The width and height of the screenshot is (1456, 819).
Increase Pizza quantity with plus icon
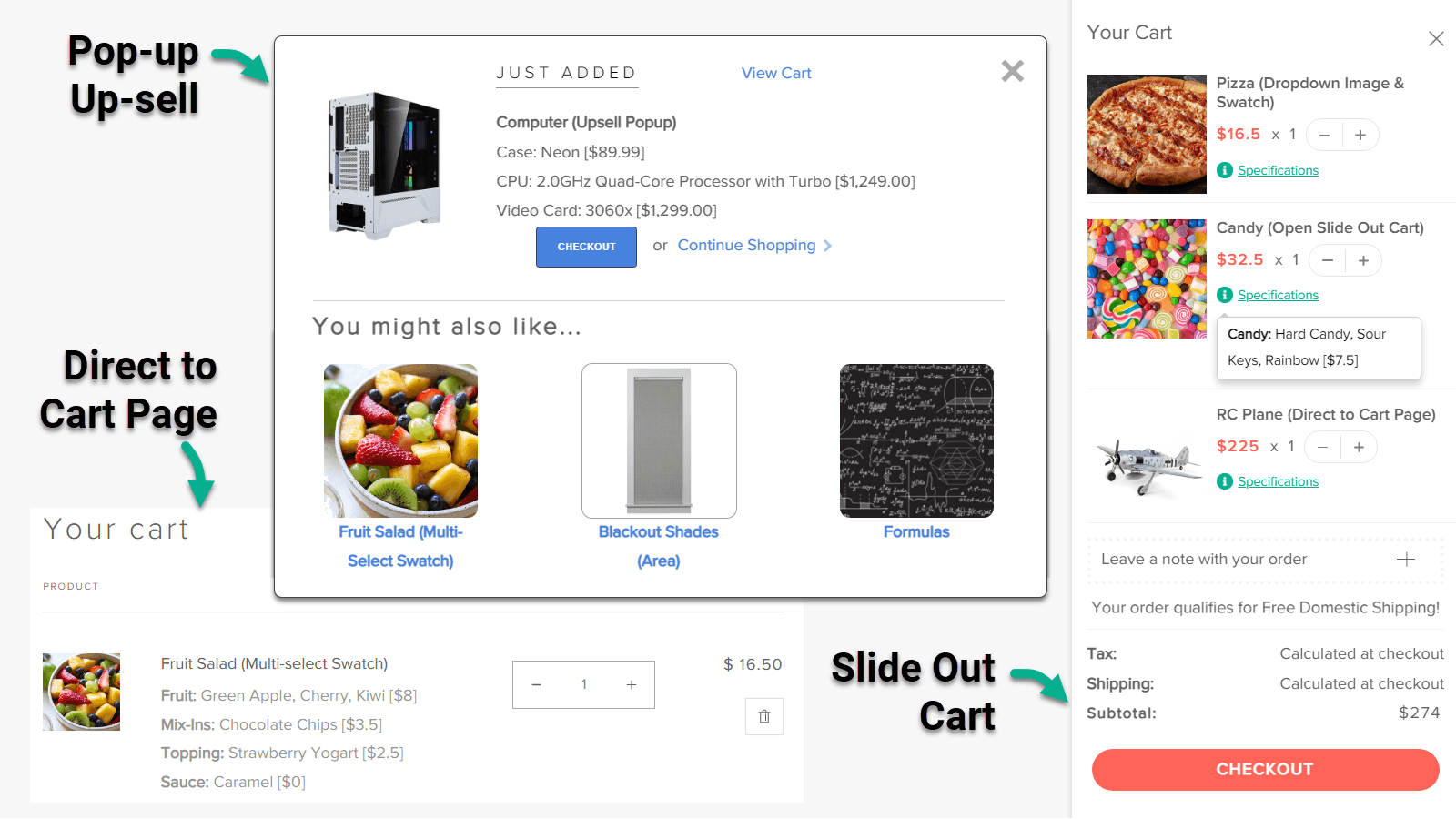pos(1360,136)
